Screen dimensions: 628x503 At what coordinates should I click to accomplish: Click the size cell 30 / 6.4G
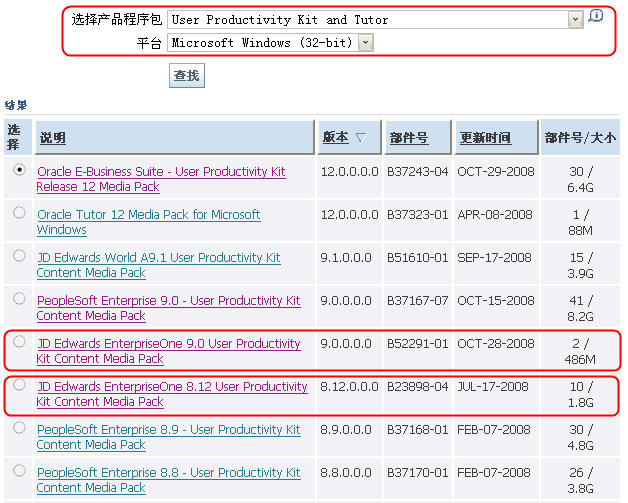point(580,179)
